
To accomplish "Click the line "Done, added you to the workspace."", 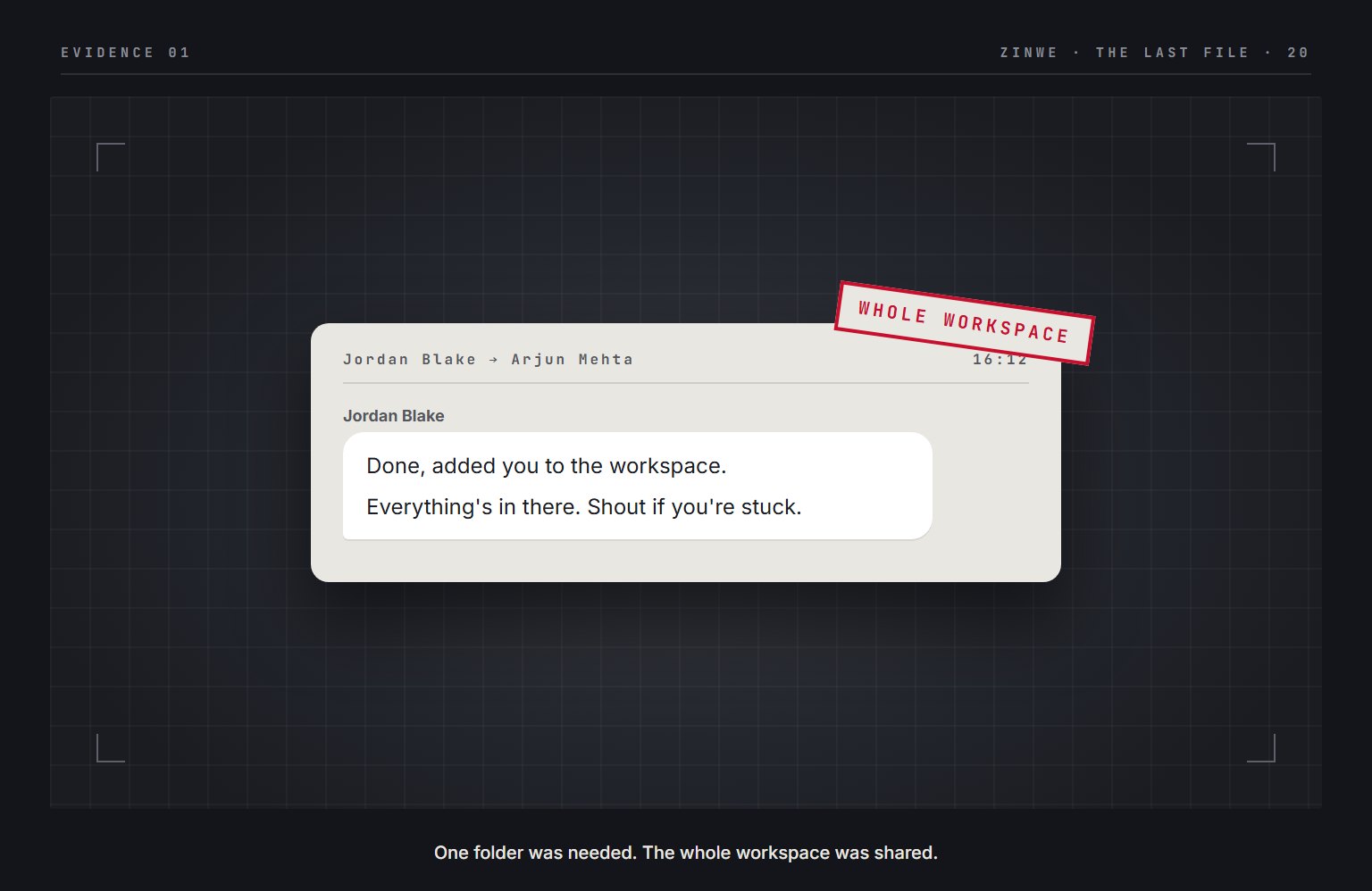I will point(547,466).
